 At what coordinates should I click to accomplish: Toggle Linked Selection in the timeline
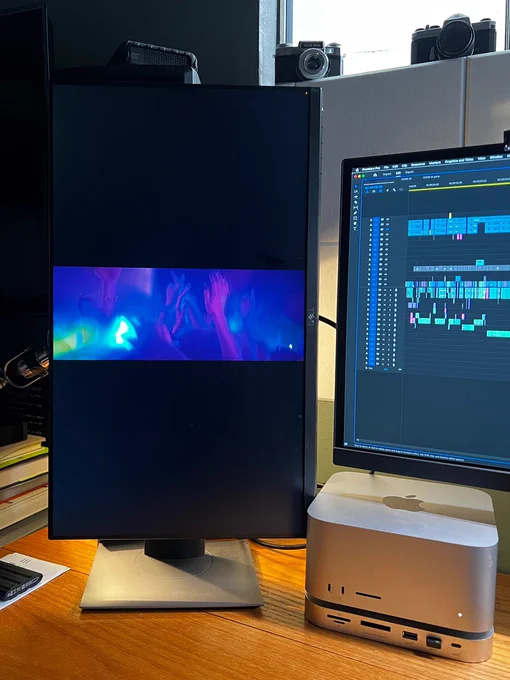(381, 191)
